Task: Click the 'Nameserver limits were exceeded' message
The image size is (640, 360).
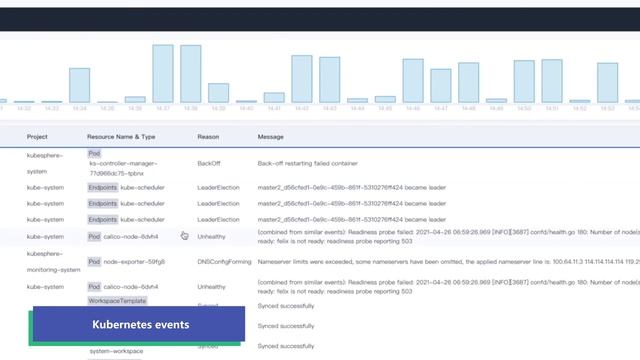Action: 449,262
